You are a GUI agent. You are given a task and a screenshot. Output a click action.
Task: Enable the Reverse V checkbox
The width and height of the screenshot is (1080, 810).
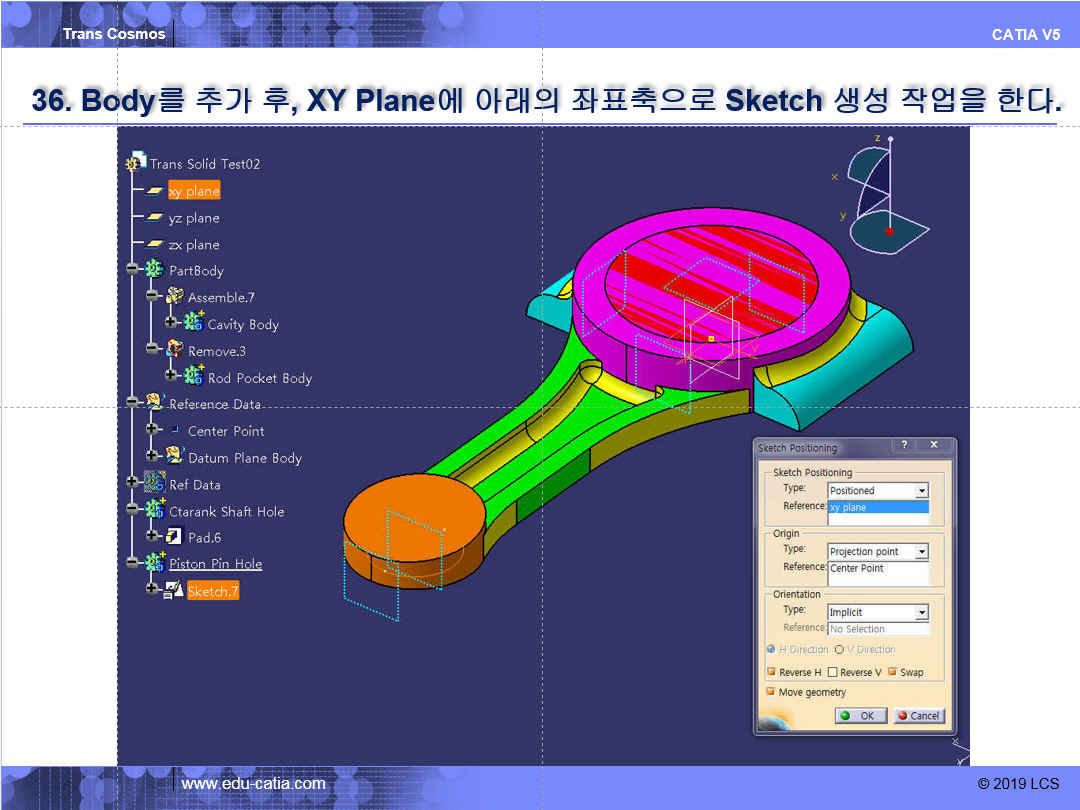coord(832,672)
